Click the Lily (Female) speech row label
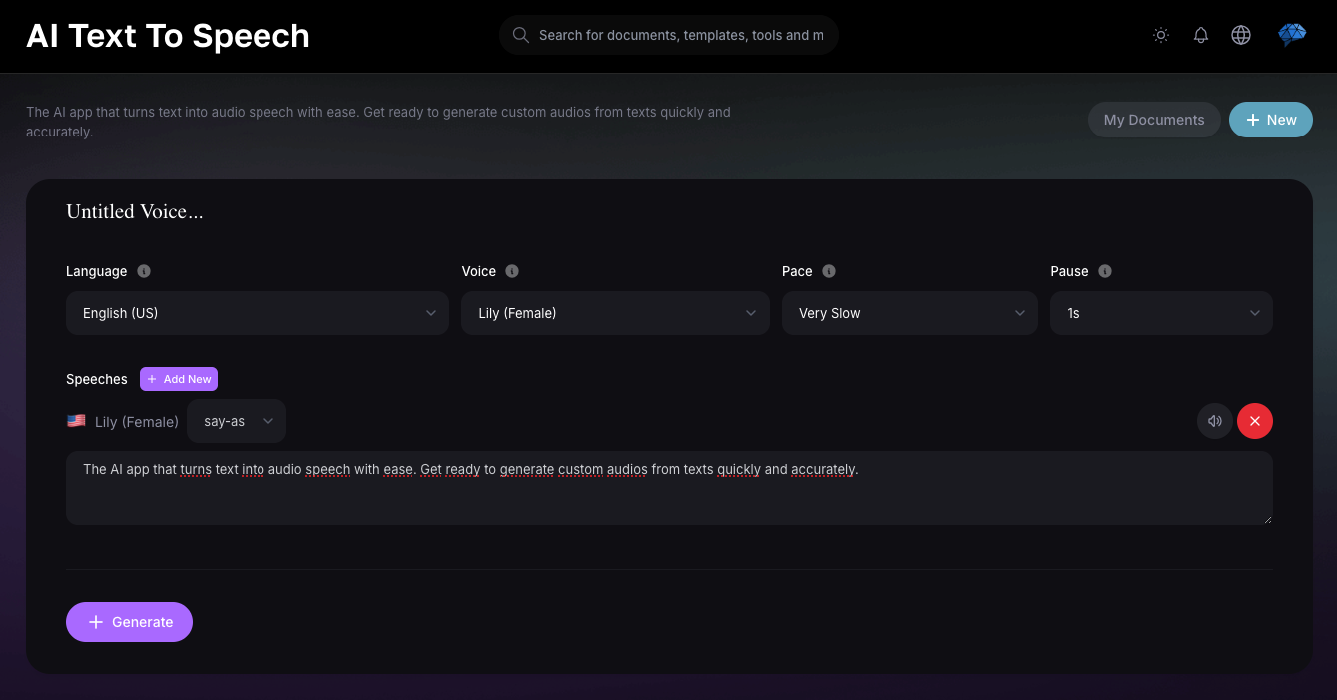 [137, 421]
